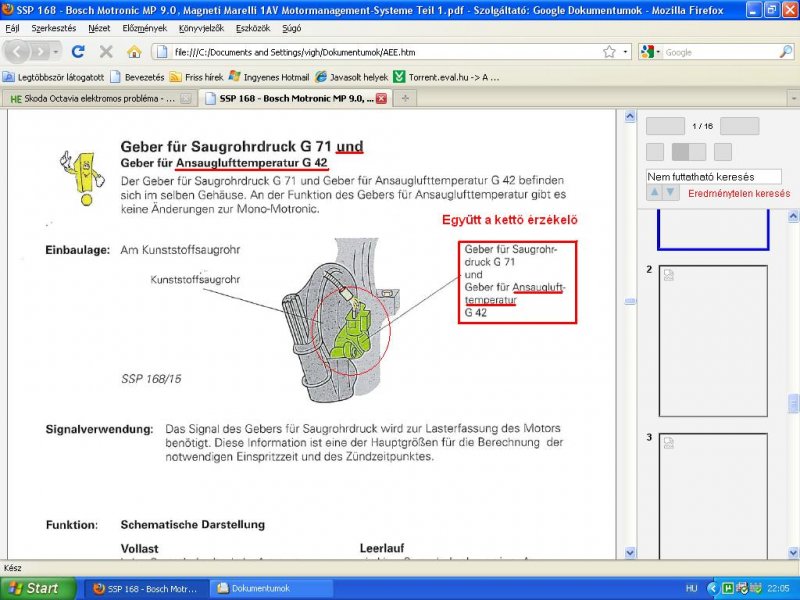Open the Windows Start button
Image resolution: width=800 pixels, height=600 pixels.
pyautogui.click(x=38, y=588)
